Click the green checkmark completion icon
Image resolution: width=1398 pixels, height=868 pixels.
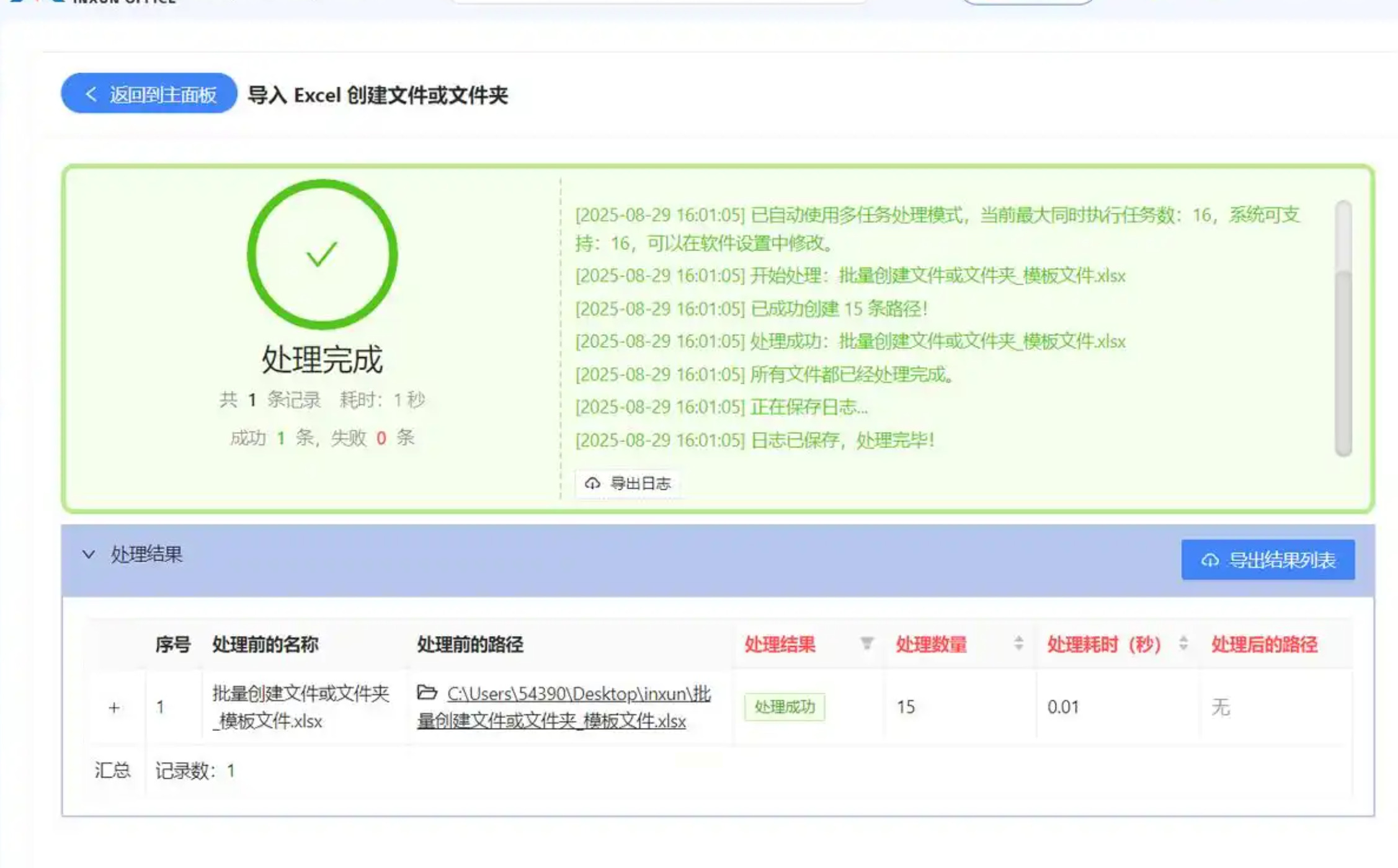pyautogui.click(x=322, y=254)
